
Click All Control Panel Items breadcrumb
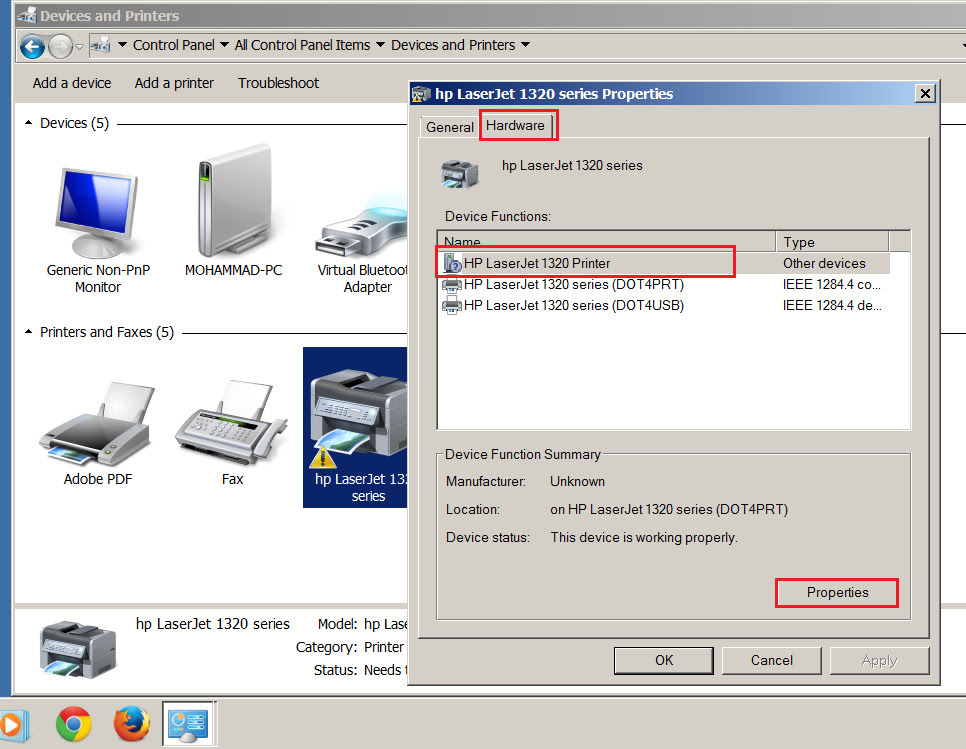pos(302,45)
